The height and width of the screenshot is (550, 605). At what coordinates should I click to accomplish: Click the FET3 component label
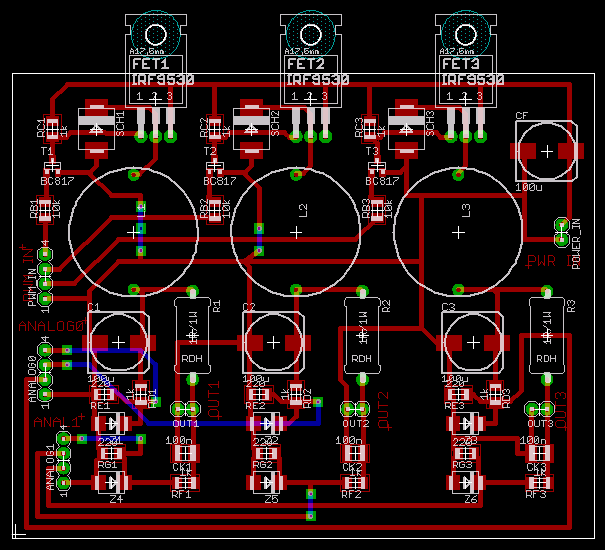[x=461, y=64]
